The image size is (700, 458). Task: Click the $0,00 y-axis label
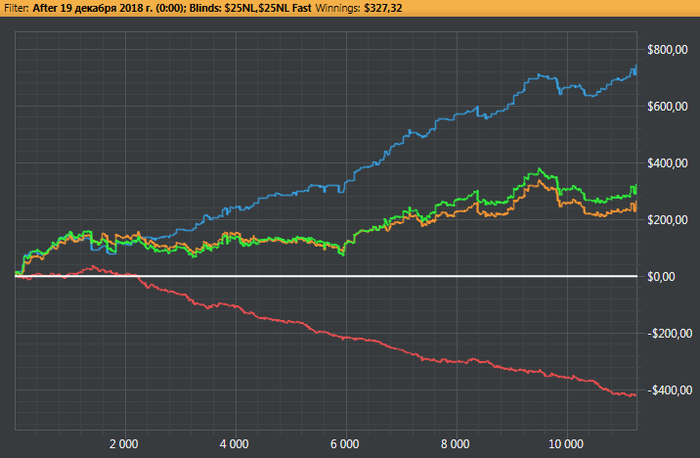[661, 277]
